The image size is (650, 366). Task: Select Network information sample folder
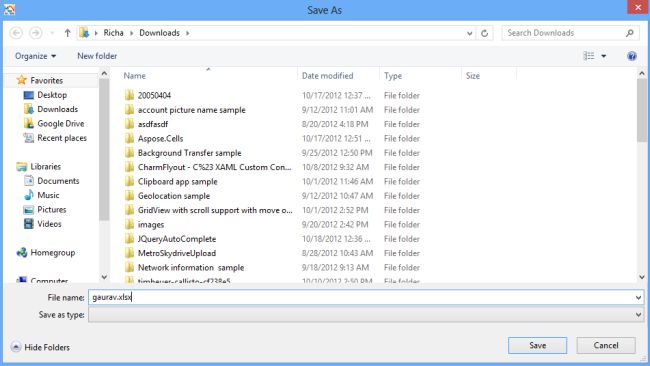coord(191,267)
